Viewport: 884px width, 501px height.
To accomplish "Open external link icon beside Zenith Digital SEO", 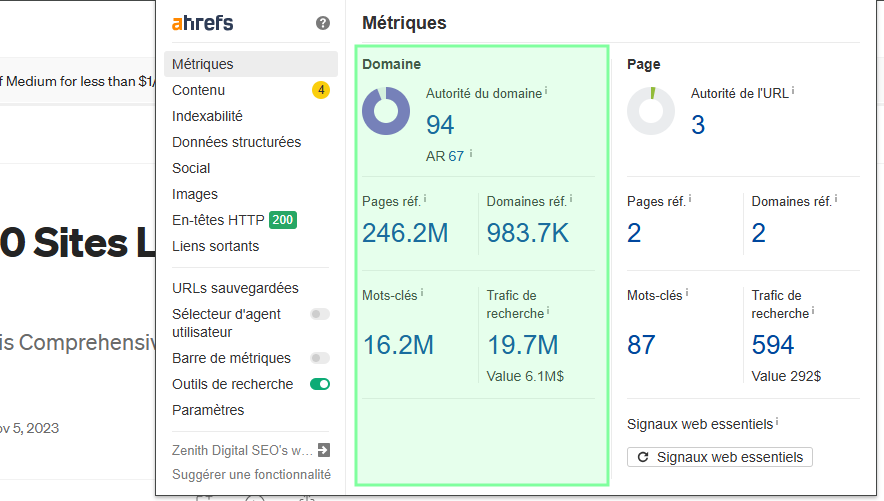I will (324, 450).
